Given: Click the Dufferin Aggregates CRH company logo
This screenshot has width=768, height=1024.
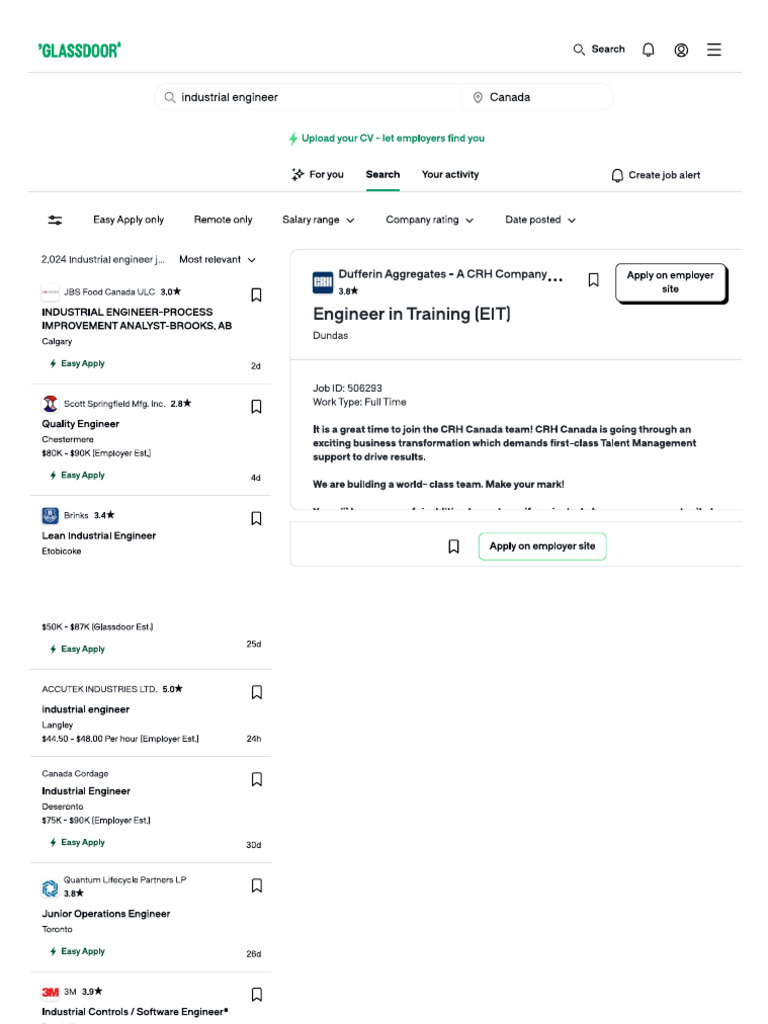Looking at the screenshot, I should click(323, 282).
